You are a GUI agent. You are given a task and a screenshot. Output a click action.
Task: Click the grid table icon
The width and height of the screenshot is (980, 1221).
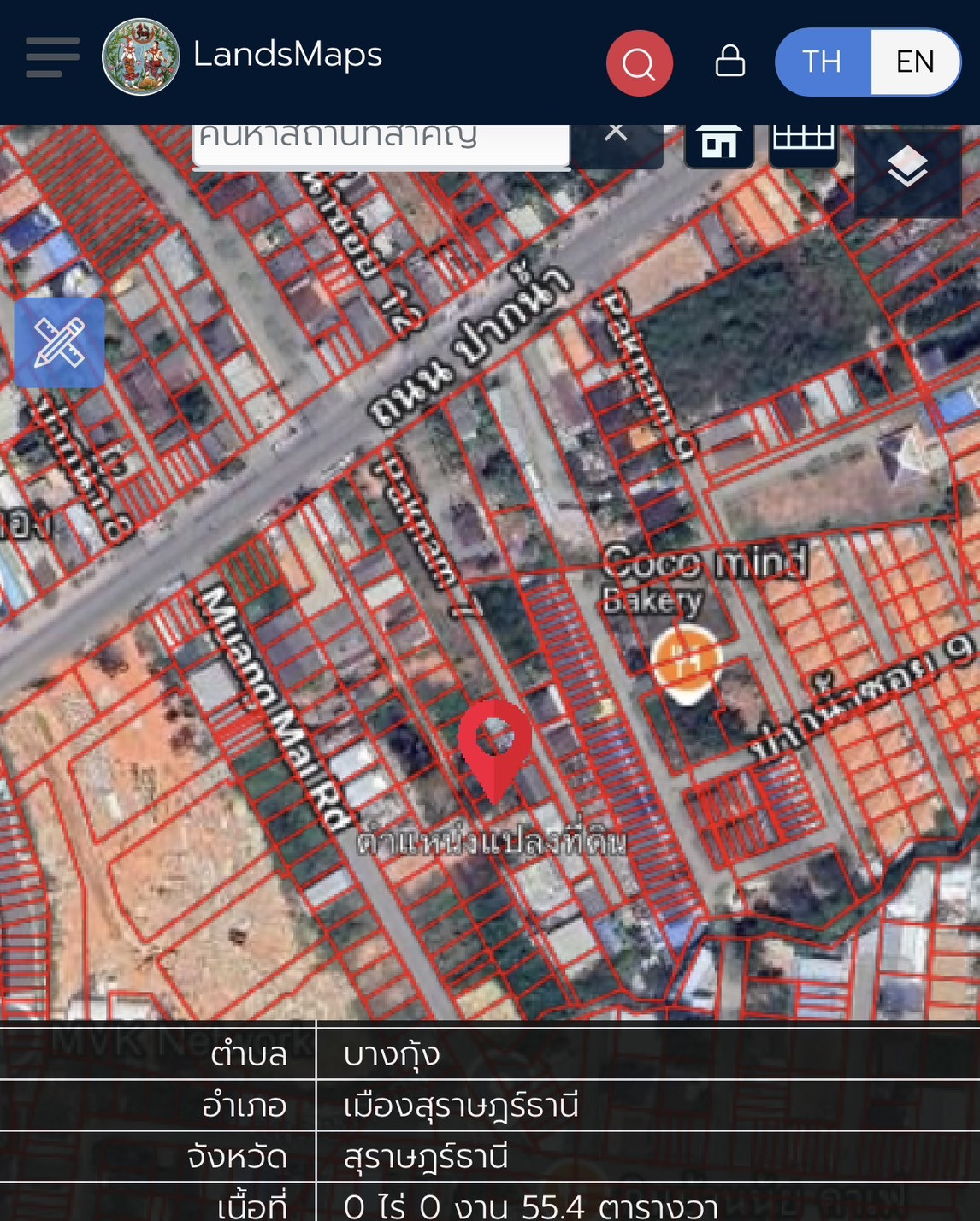[803, 140]
